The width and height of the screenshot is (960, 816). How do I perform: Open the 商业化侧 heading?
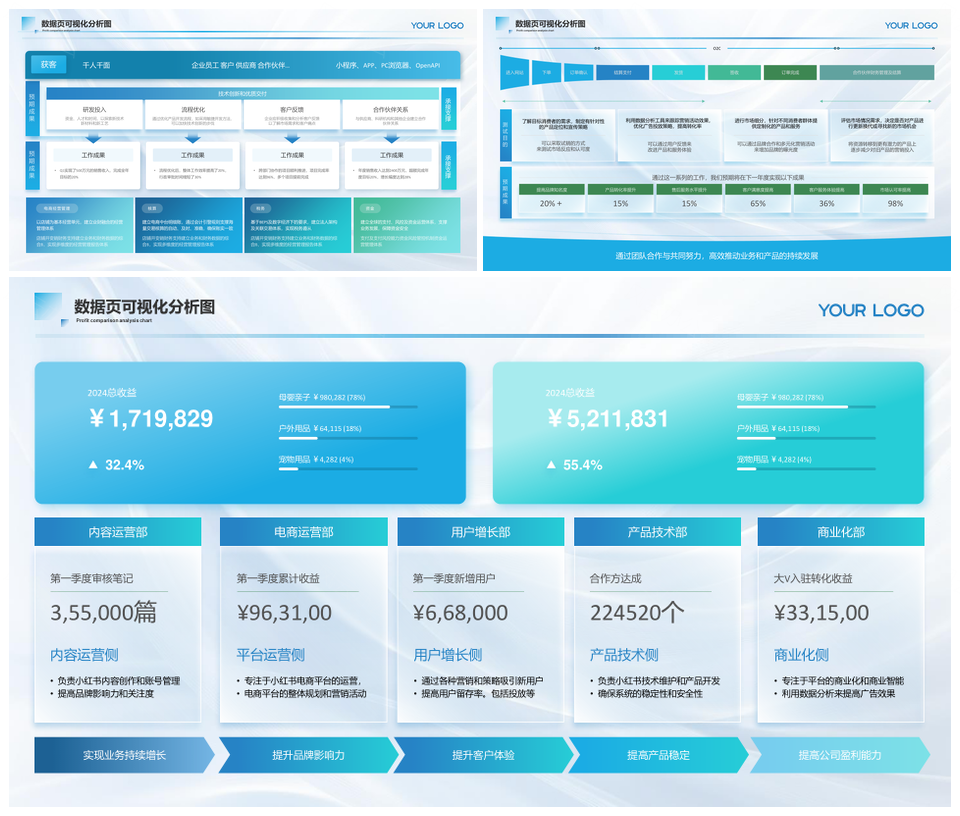pos(801,655)
